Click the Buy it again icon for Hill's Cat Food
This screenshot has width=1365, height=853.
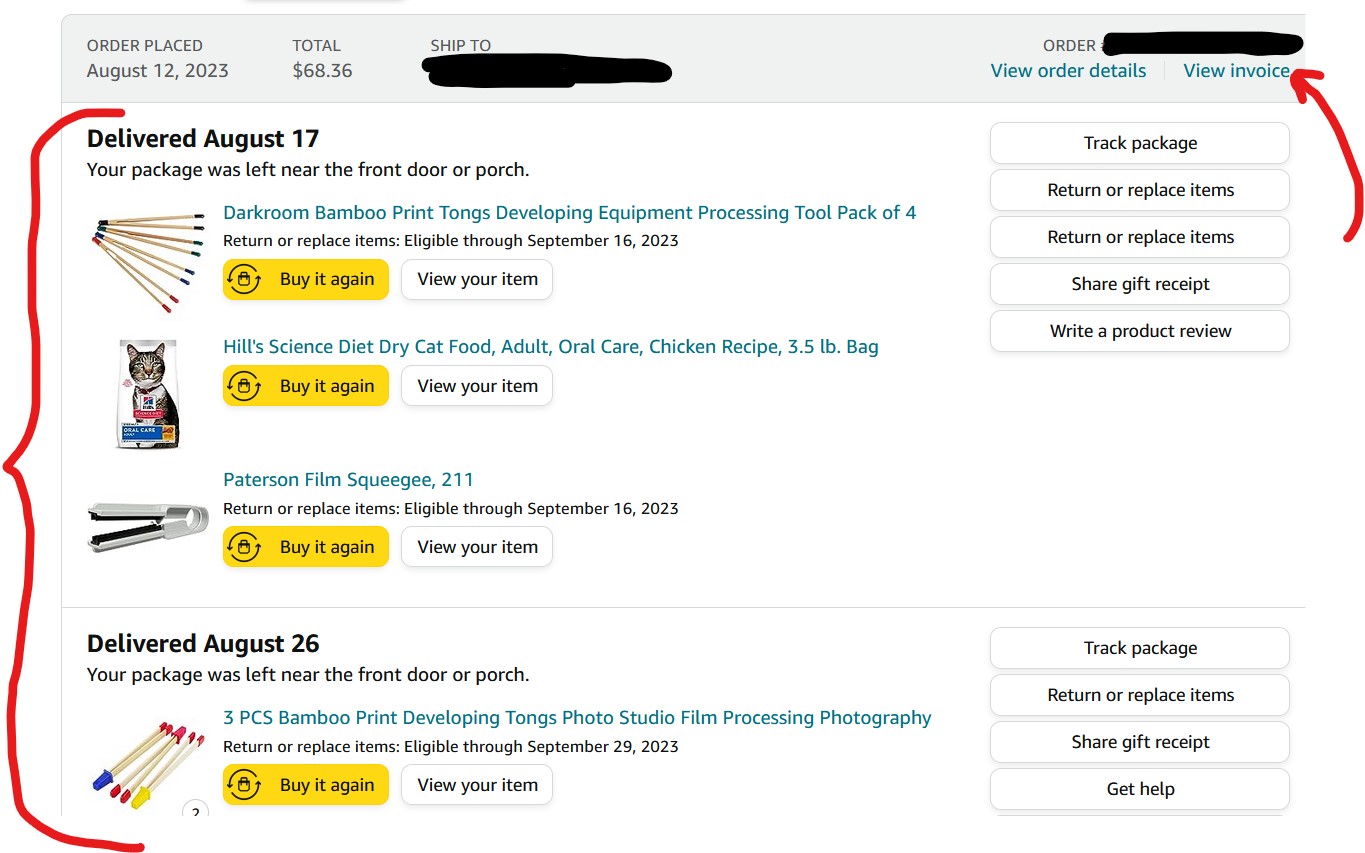click(244, 386)
